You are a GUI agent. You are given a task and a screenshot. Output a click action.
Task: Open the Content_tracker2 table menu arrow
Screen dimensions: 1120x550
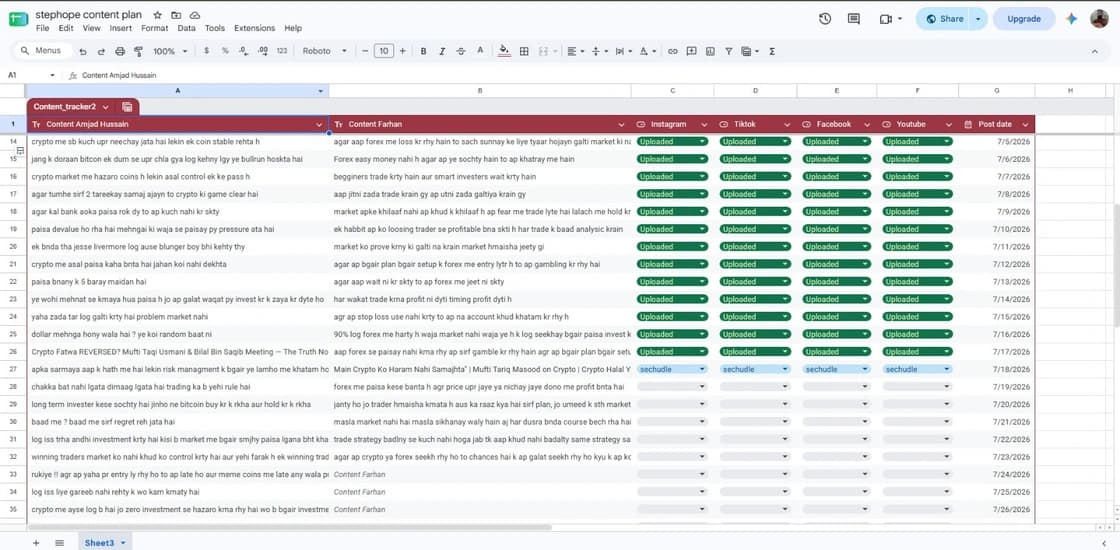106,106
